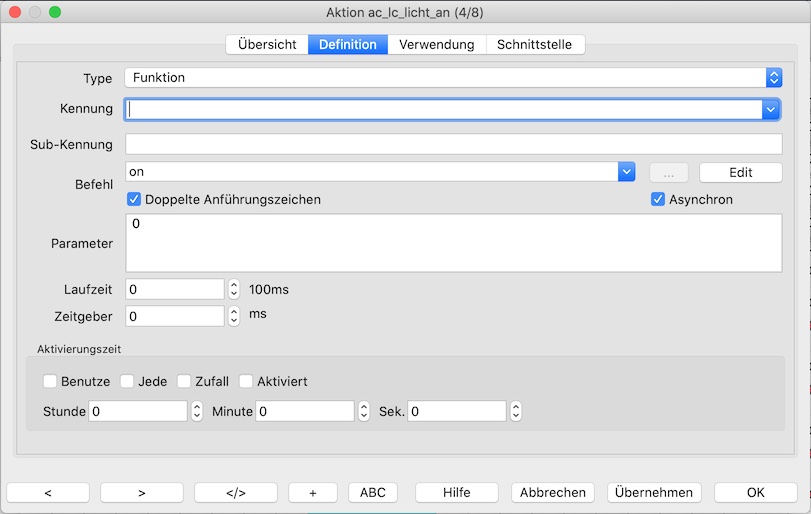Adjust the Laufzeit stepper arrows
The height and width of the screenshot is (514, 811).
tap(234, 289)
